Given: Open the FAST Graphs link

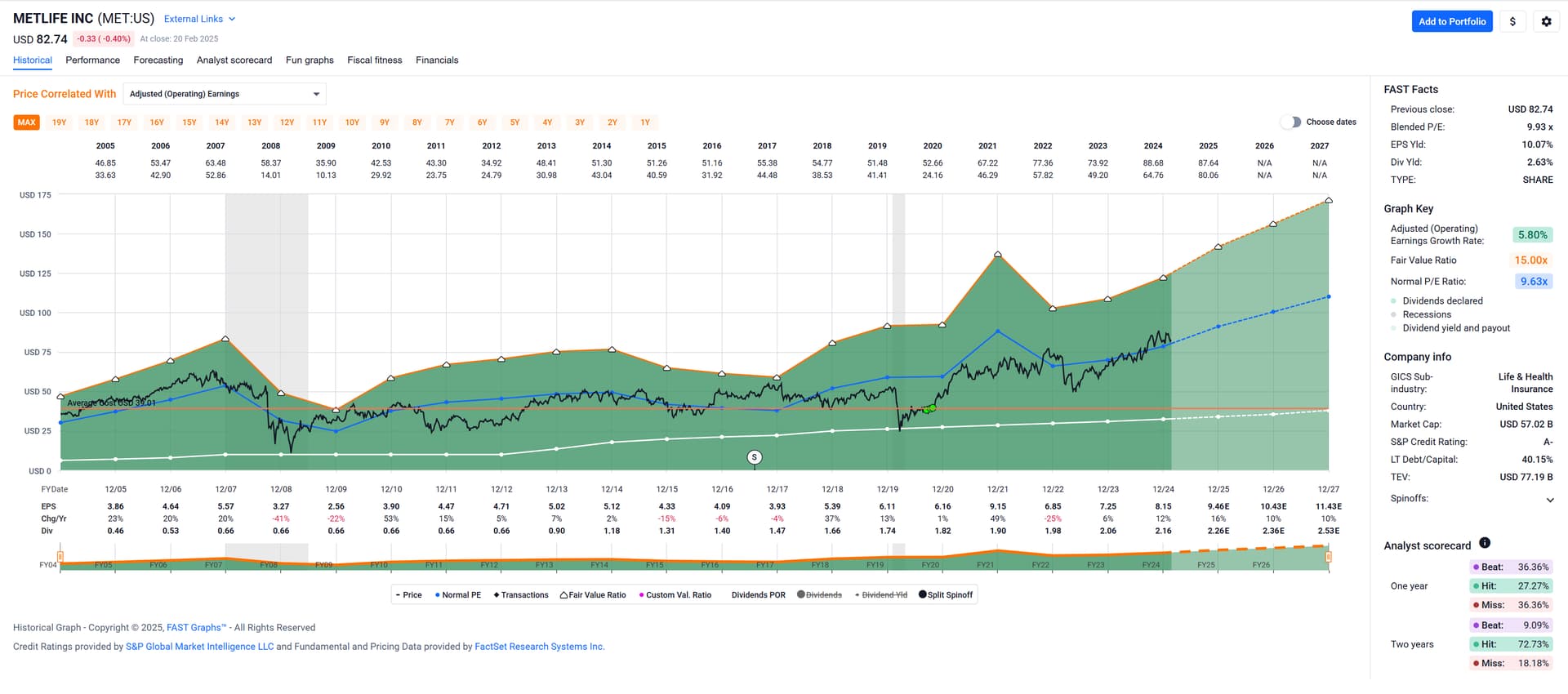Looking at the screenshot, I should click(x=196, y=628).
